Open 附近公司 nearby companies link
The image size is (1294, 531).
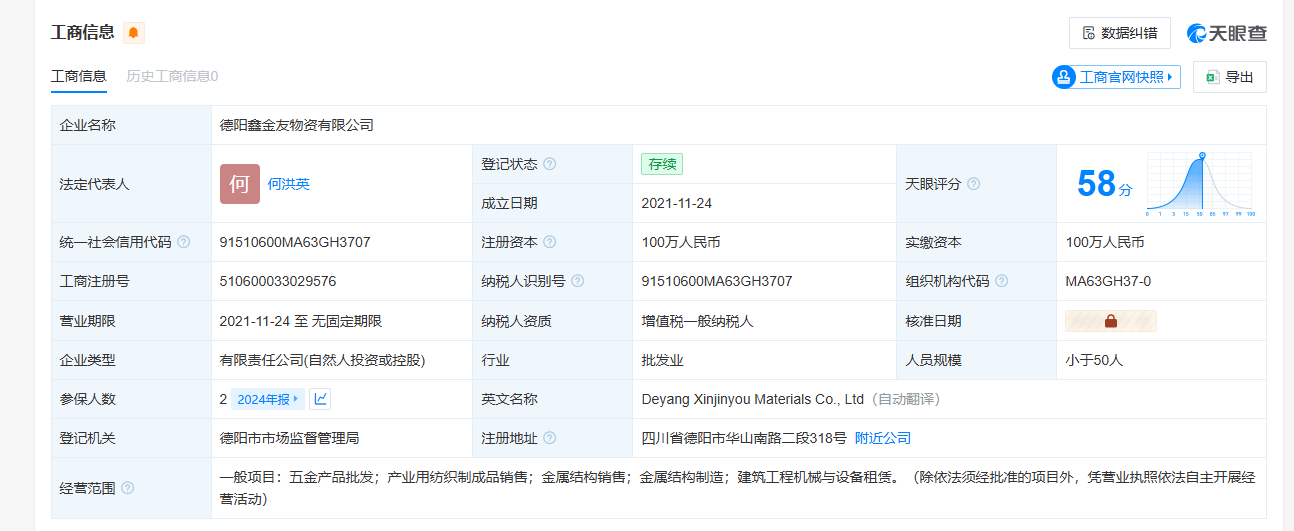(x=883, y=438)
